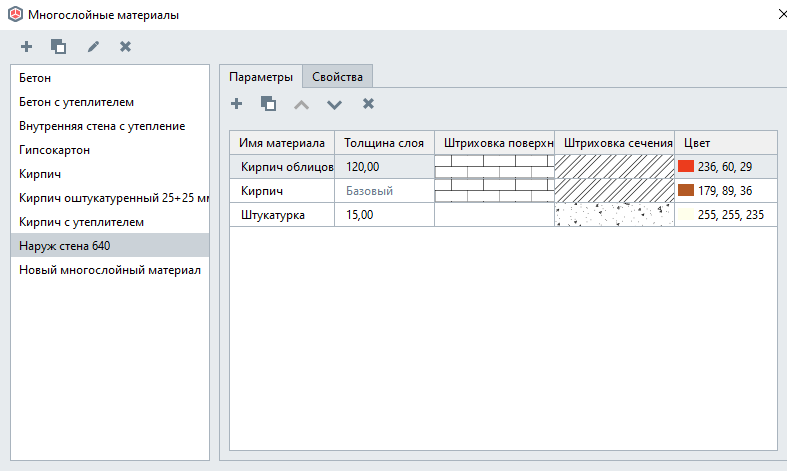Select the Гипсокартон material
The image size is (787, 471).
(55, 150)
